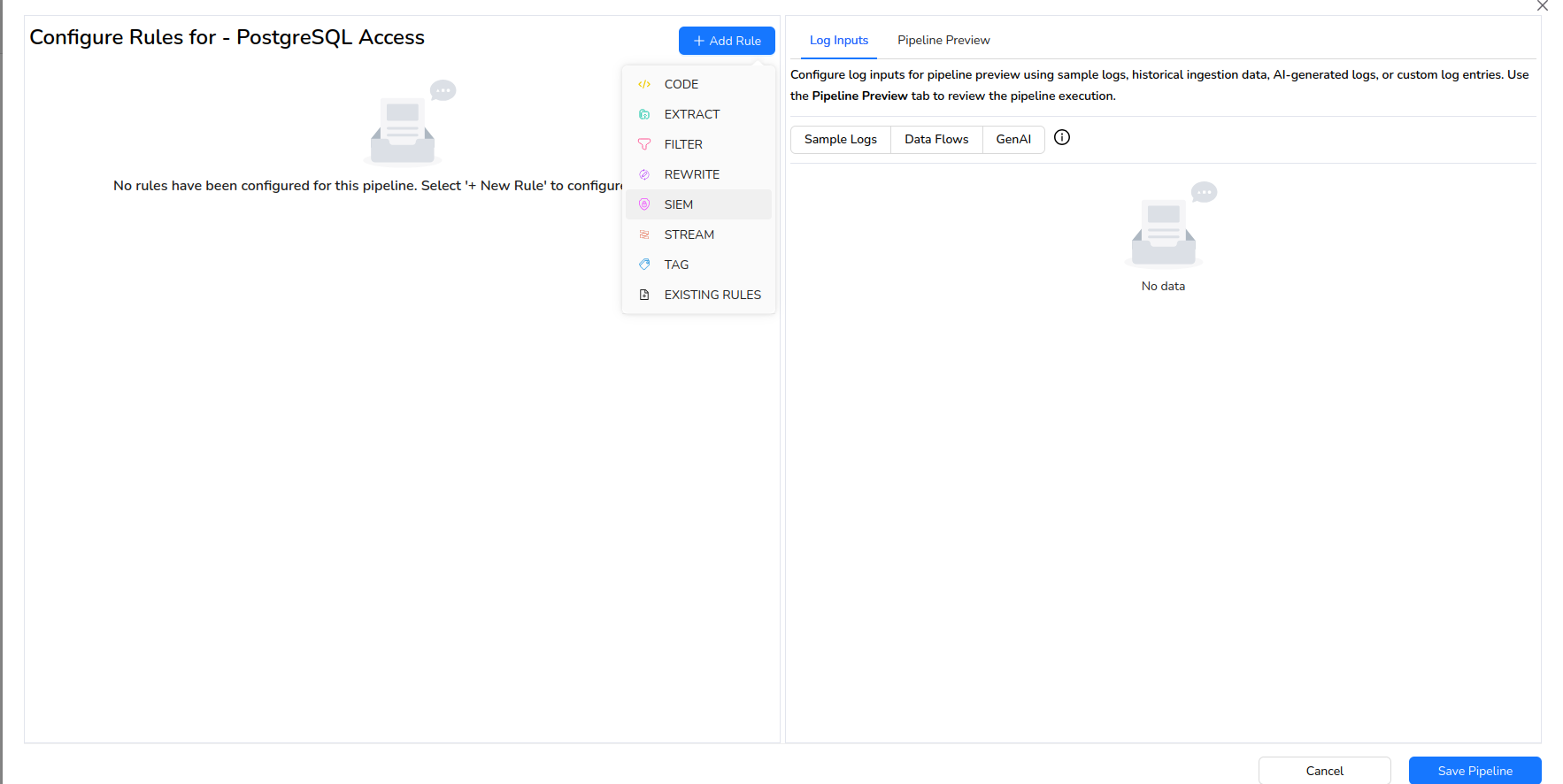Close the rule configuration dialog
This screenshot has height=784, width=1563.
(1543, 5)
